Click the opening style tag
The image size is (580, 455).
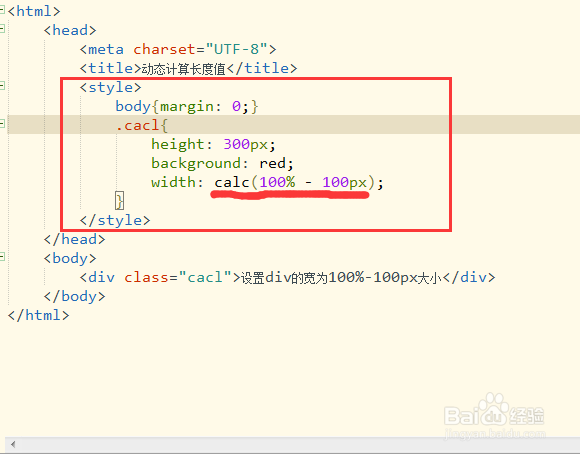(110, 87)
